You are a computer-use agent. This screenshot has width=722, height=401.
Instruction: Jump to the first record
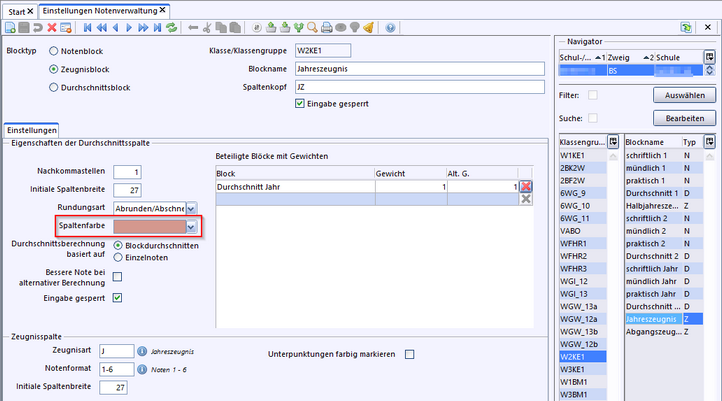87,28
